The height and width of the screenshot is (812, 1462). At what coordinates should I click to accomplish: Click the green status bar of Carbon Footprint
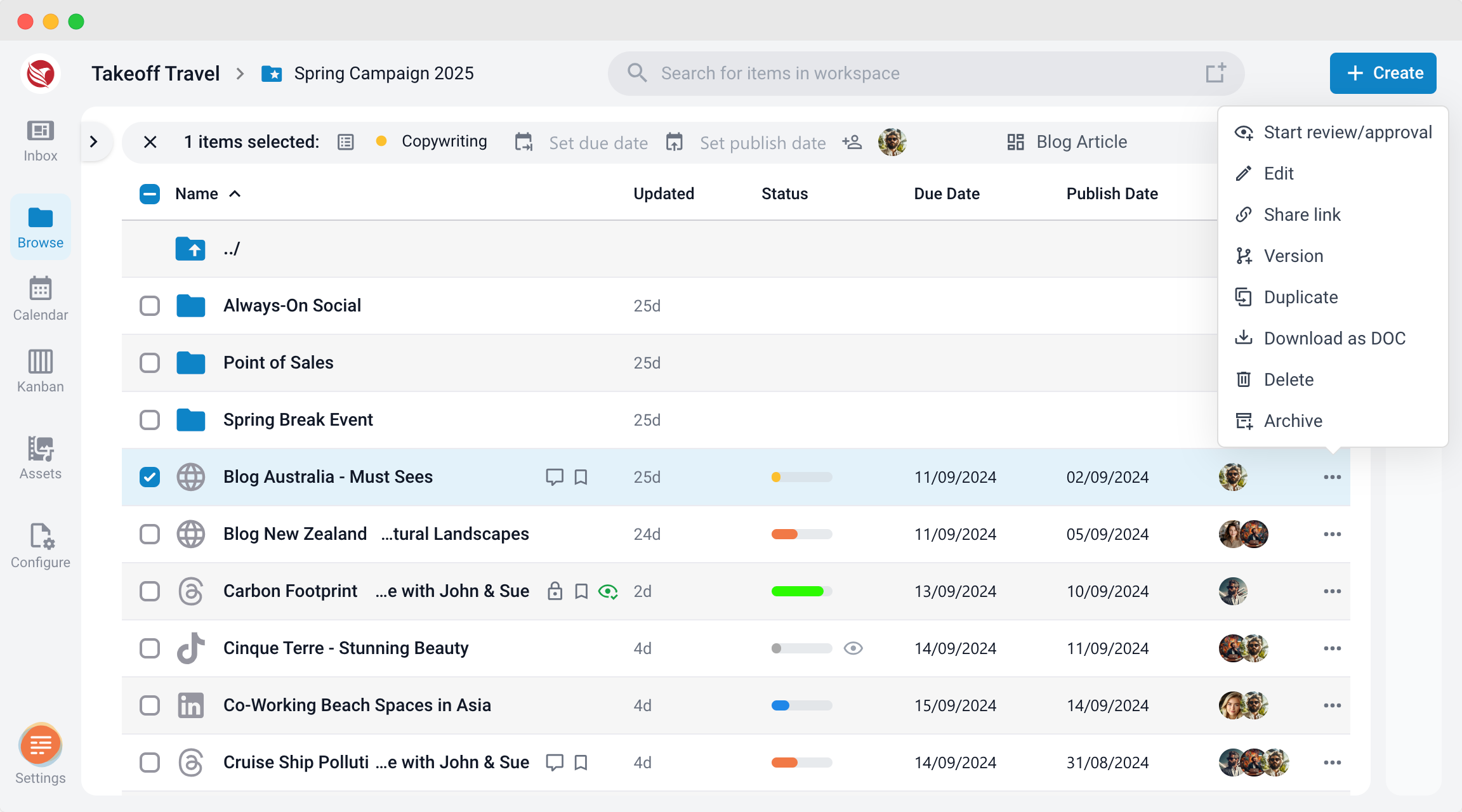tap(801, 591)
